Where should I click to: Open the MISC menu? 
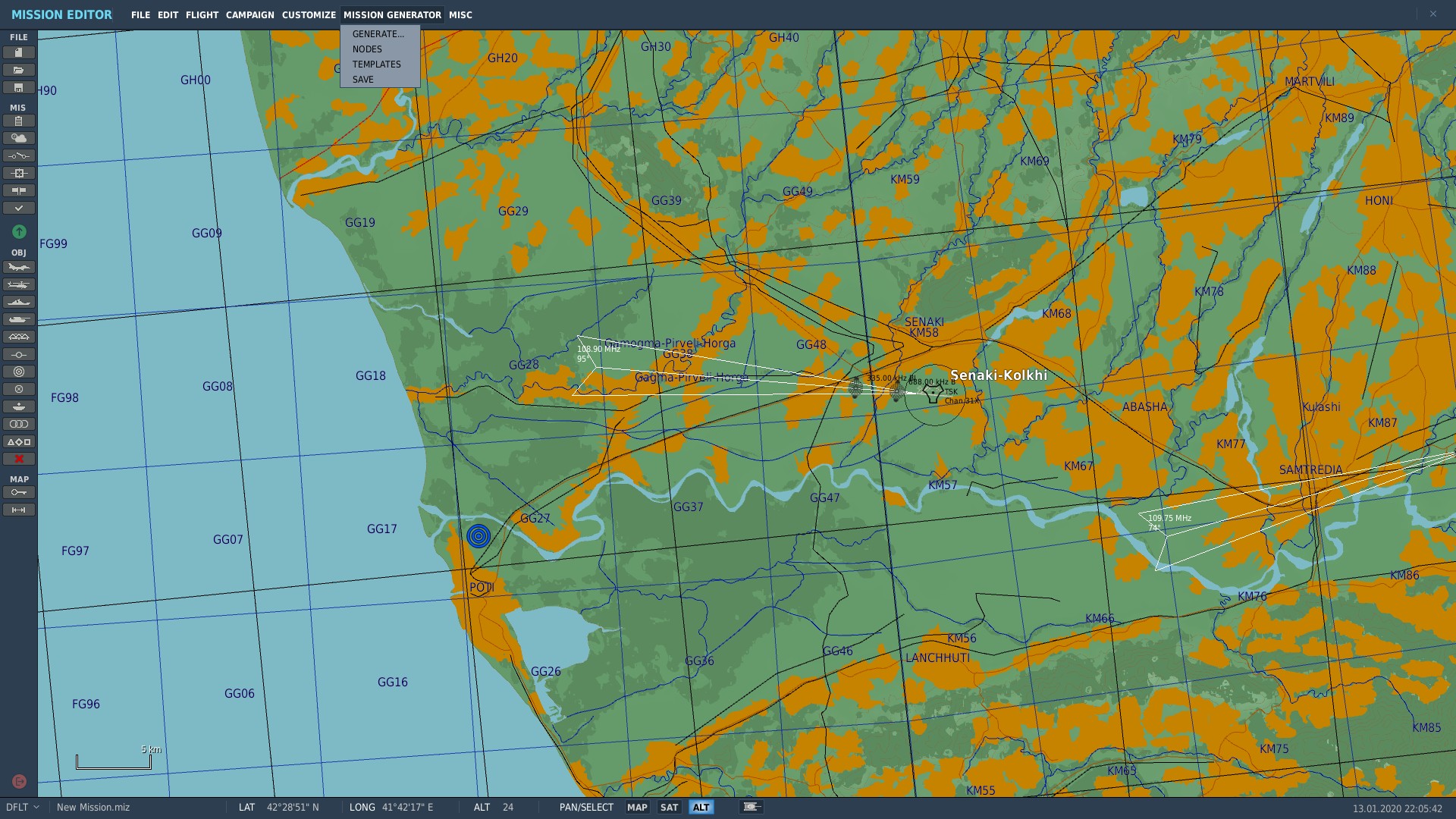point(460,15)
